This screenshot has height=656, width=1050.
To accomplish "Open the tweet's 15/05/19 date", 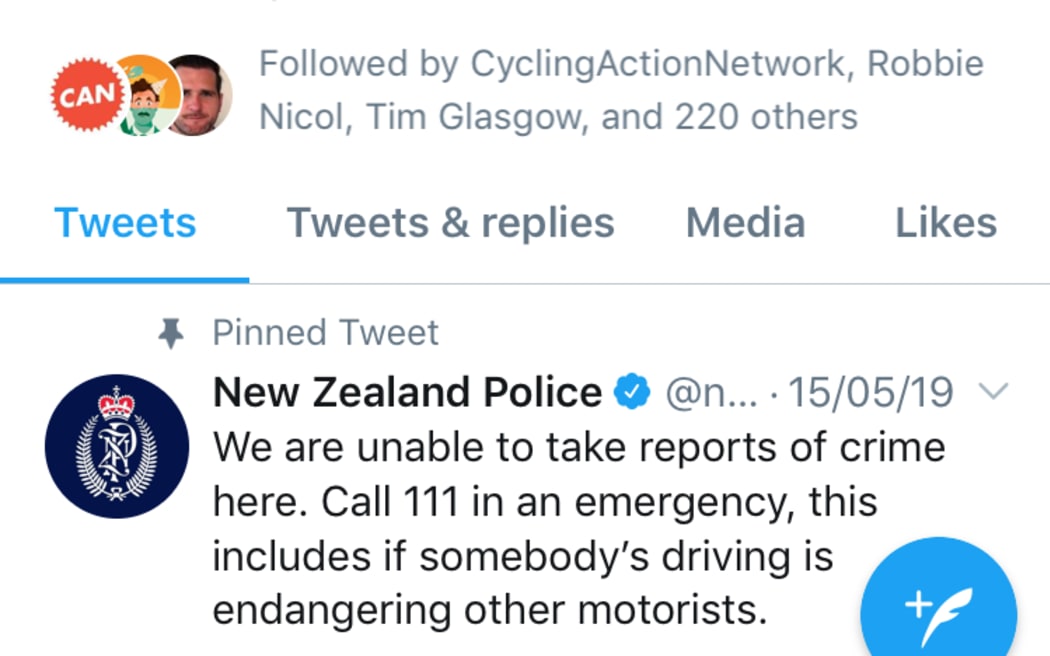I will click(870, 393).
